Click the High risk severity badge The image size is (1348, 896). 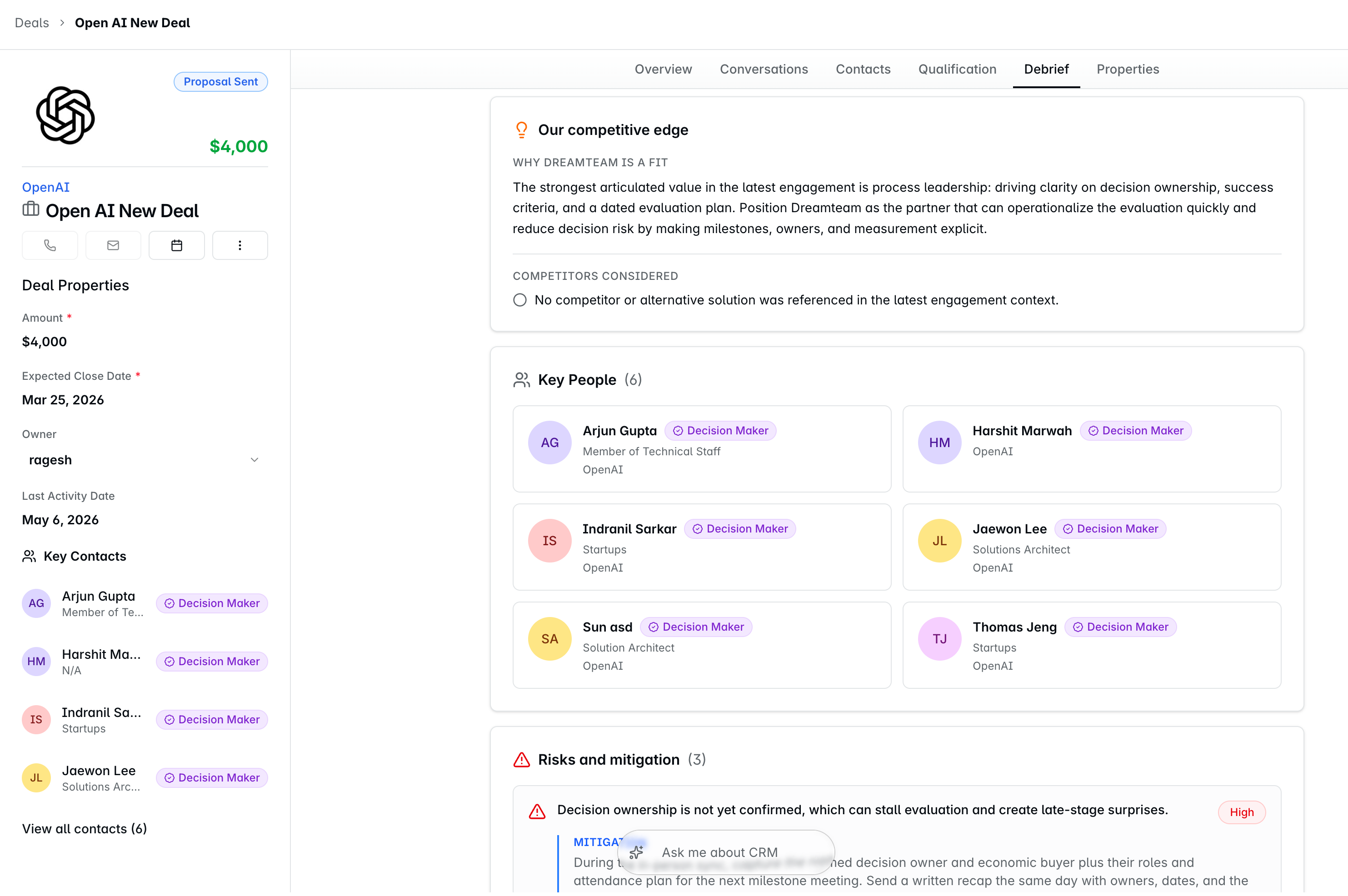[x=1241, y=812]
